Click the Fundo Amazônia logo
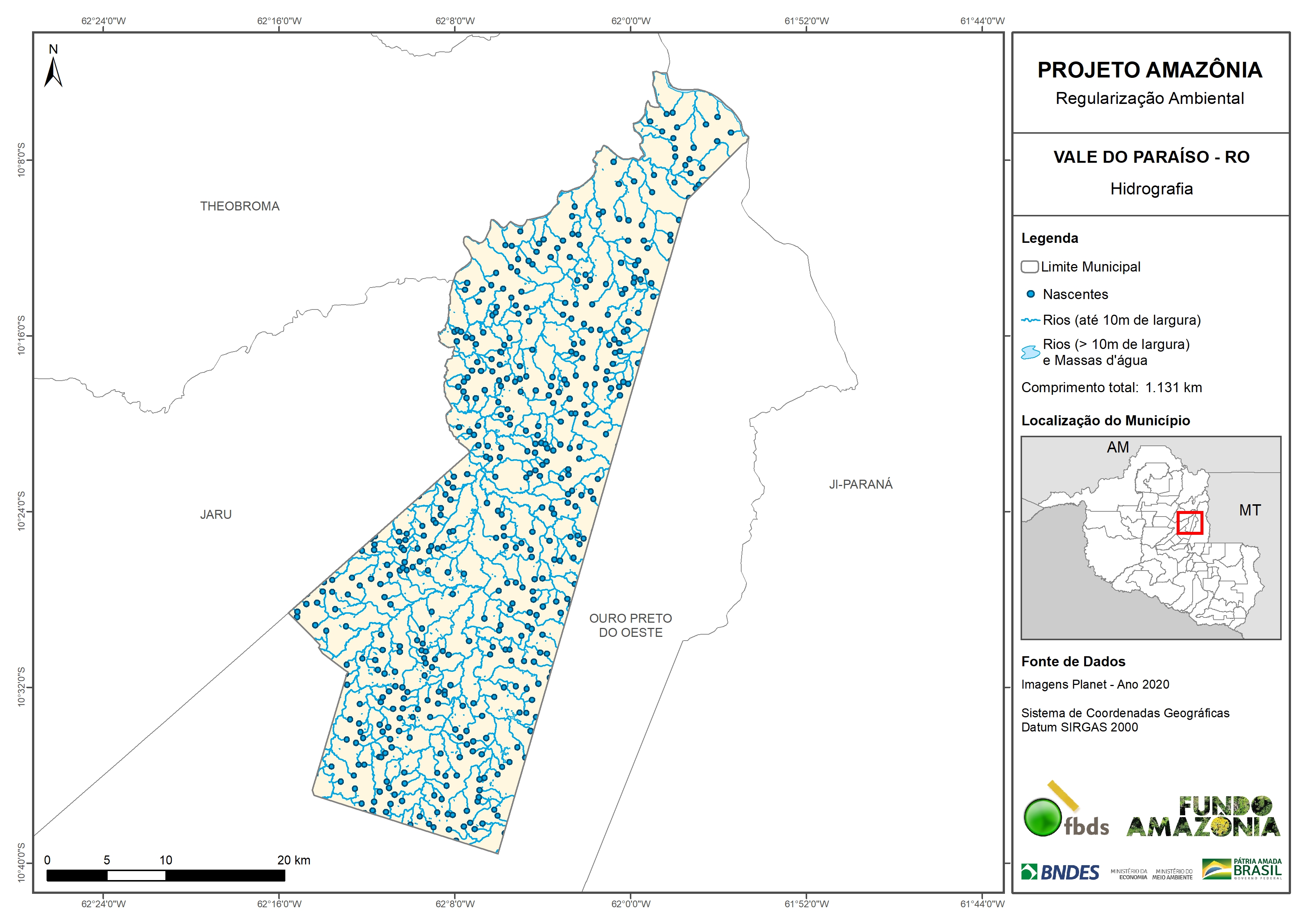The height and width of the screenshot is (924, 1307). coord(1203,817)
